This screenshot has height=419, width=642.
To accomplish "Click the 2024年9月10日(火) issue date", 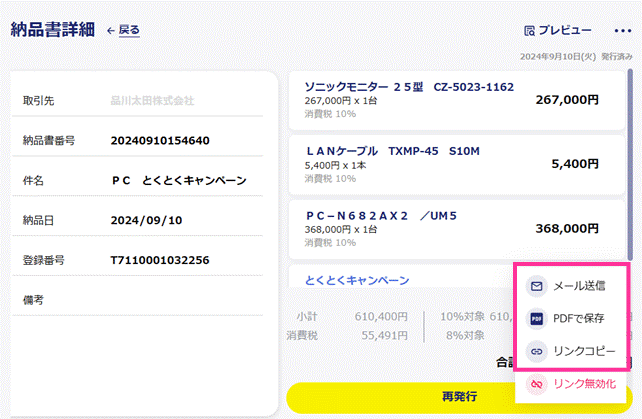I will pos(558,57).
